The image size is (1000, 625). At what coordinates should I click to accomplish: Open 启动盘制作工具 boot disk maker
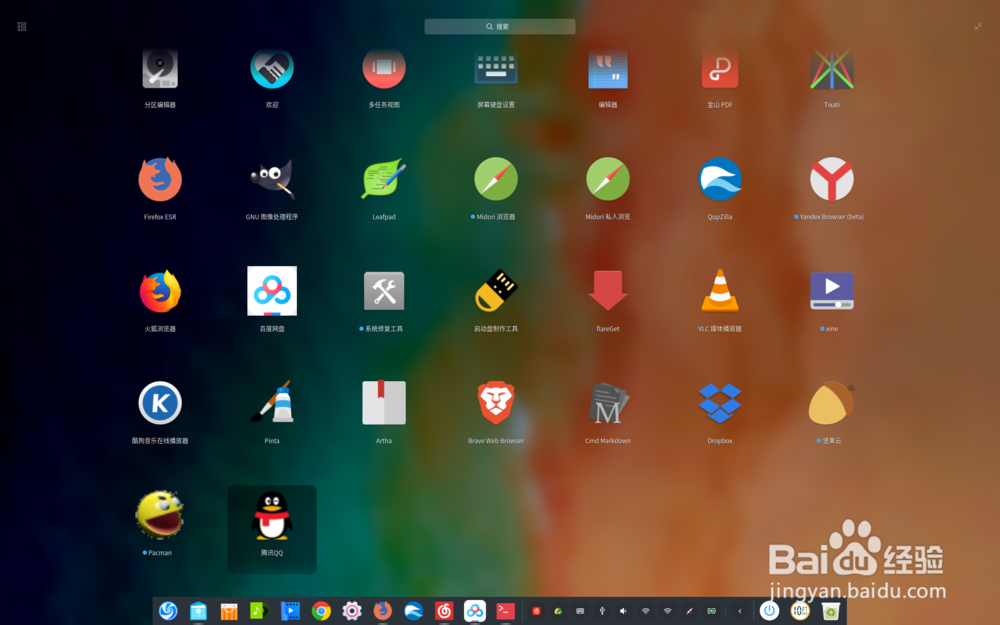pyautogui.click(x=496, y=291)
